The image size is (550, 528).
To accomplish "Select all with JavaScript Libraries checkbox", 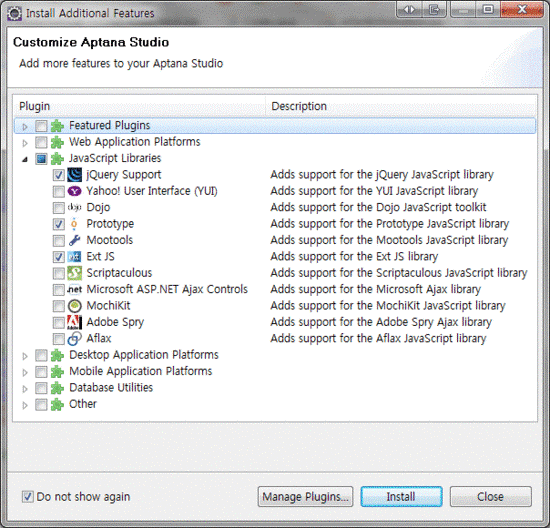I will tap(41, 159).
